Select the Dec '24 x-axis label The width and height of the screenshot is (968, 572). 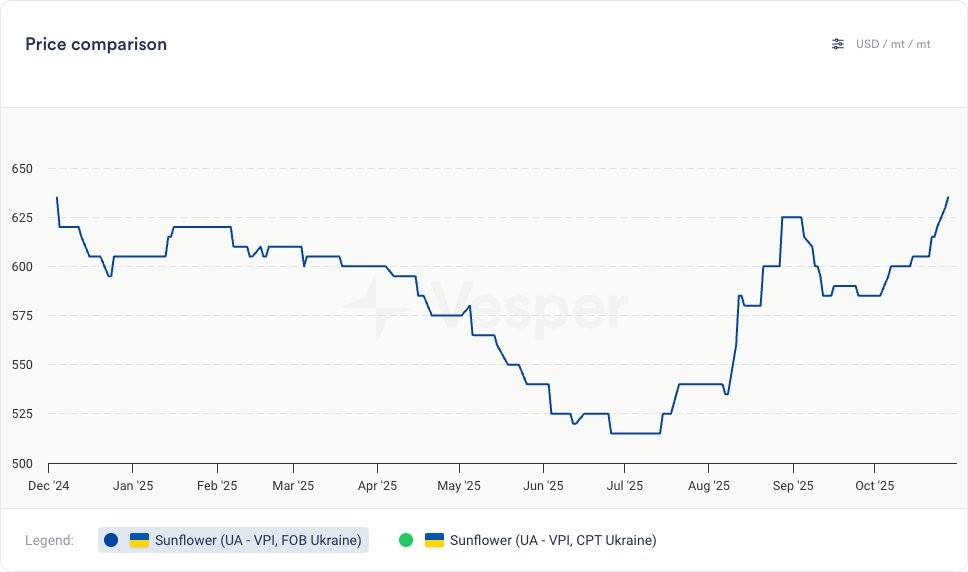click(48, 486)
